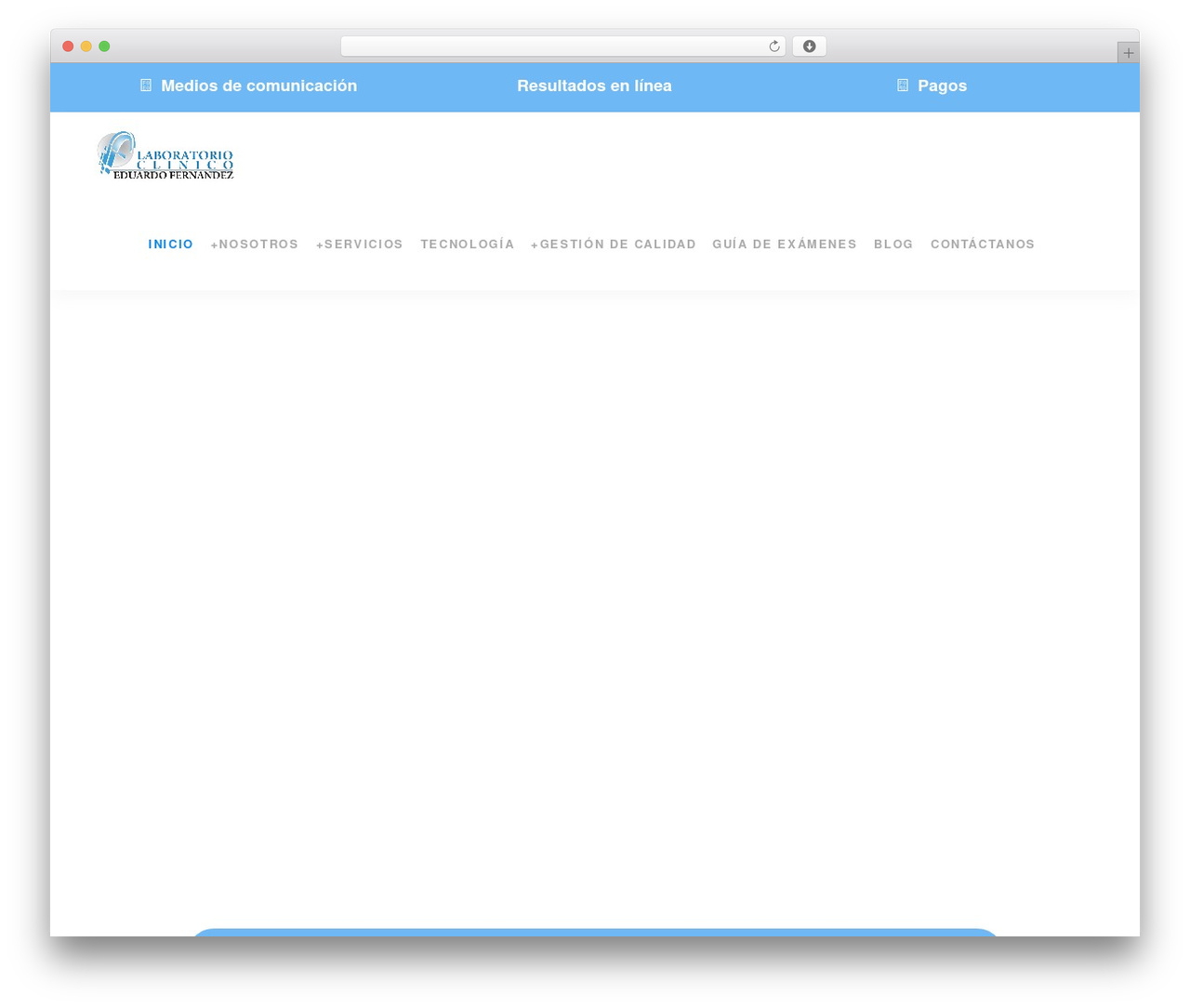Open GUÍA DE EXÁMENES page
Screen dimensions: 1190x1008
(x=785, y=245)
